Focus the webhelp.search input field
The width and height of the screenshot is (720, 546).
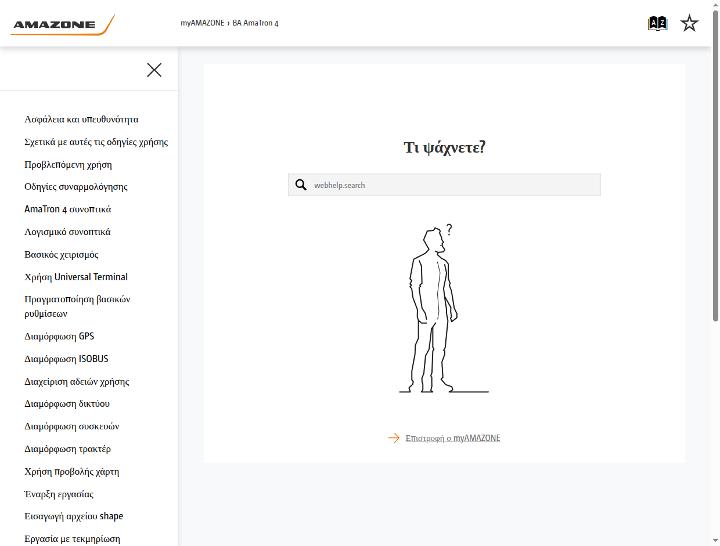coord(444,185)
